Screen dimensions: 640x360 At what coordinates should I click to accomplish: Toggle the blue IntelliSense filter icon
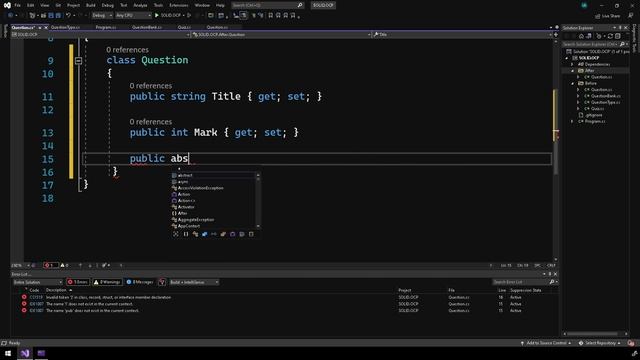(x=204, y=234)
